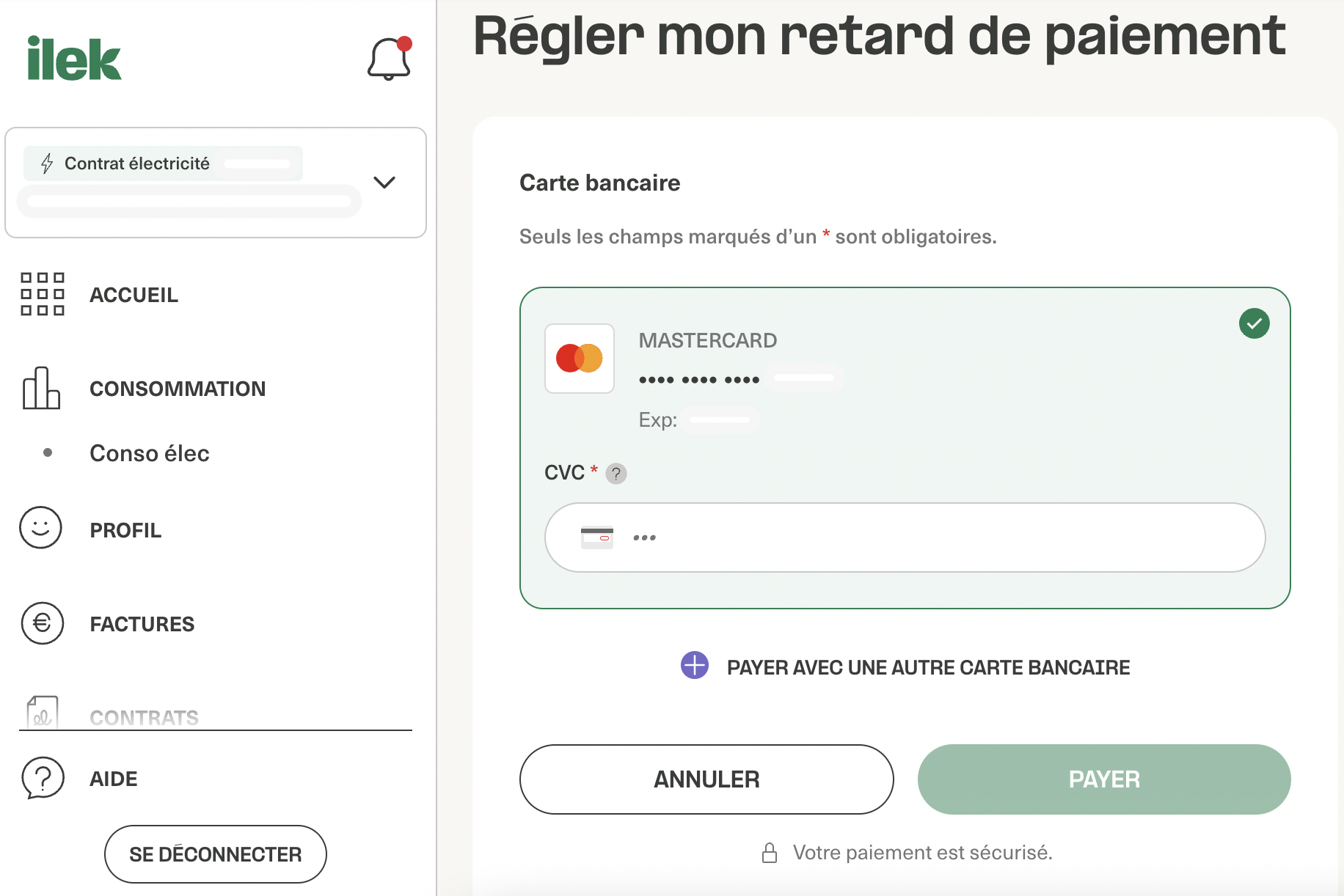Click the ilek logo
This screenshot has height=896, width=1344.
tap(74, 59)
